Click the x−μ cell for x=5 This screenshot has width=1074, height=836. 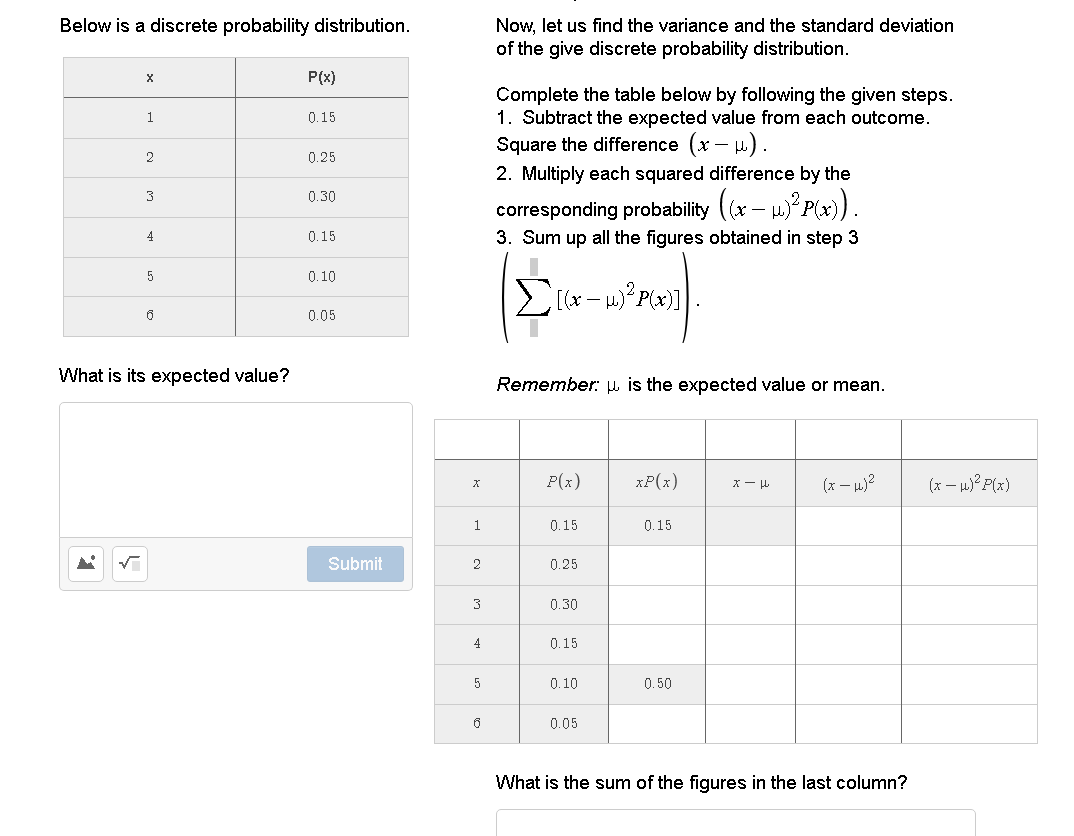tap(750, 683)
